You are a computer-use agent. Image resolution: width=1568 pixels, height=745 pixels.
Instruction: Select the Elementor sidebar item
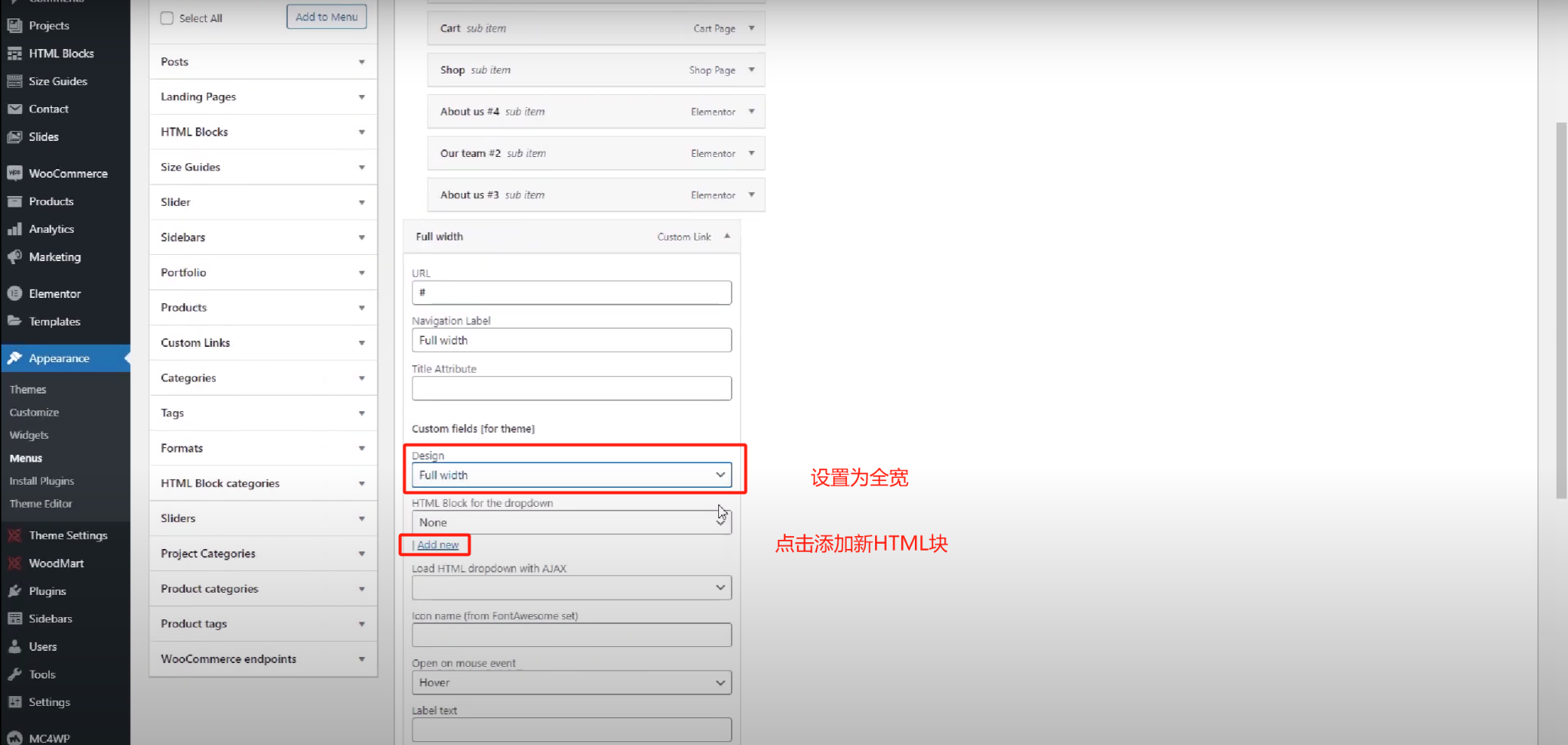[x=54, y=293]
